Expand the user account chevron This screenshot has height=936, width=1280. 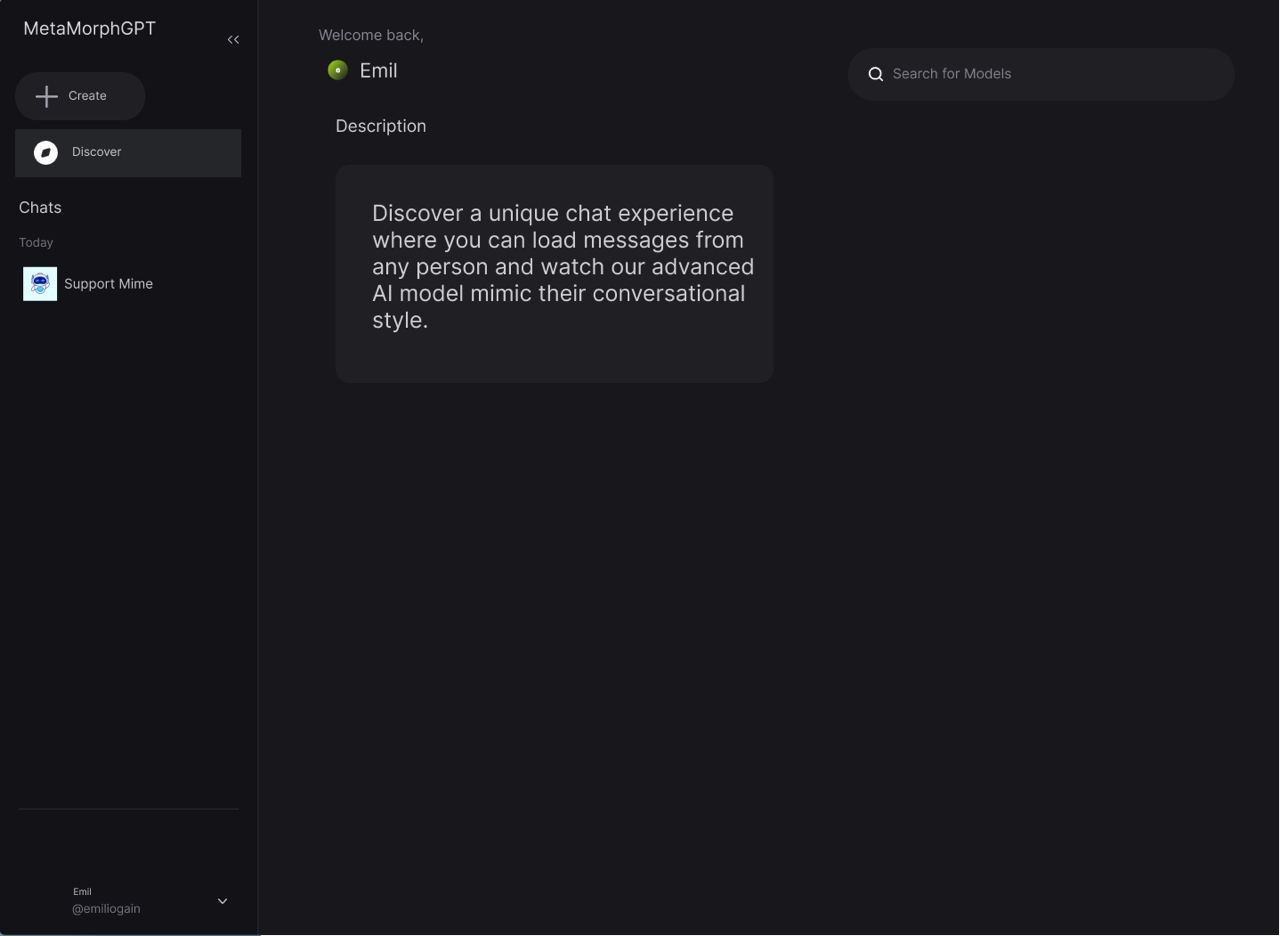pyautogui.click(x=222, y=901)
